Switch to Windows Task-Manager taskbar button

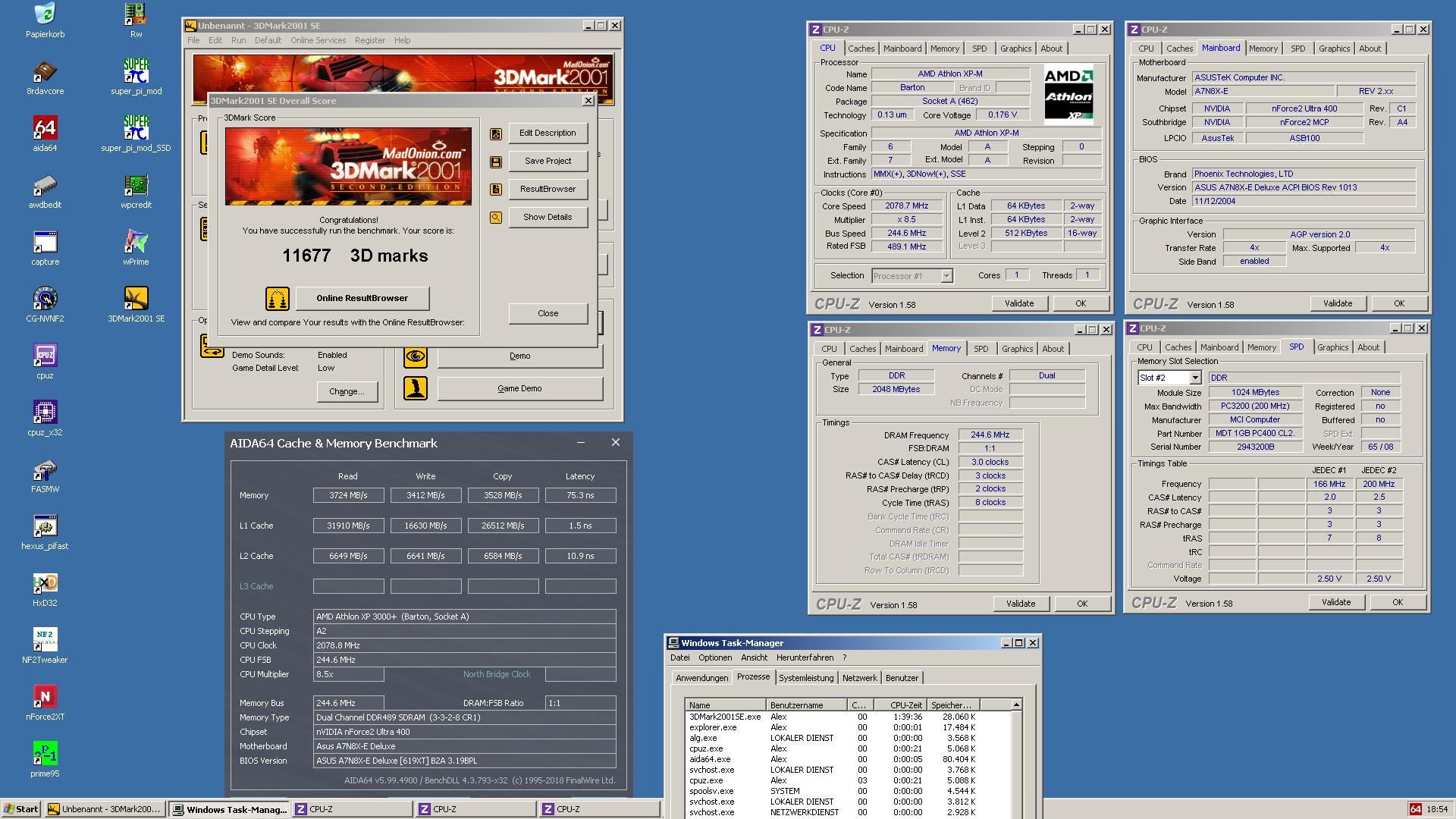pyautogui.click(x=229, y=809)
